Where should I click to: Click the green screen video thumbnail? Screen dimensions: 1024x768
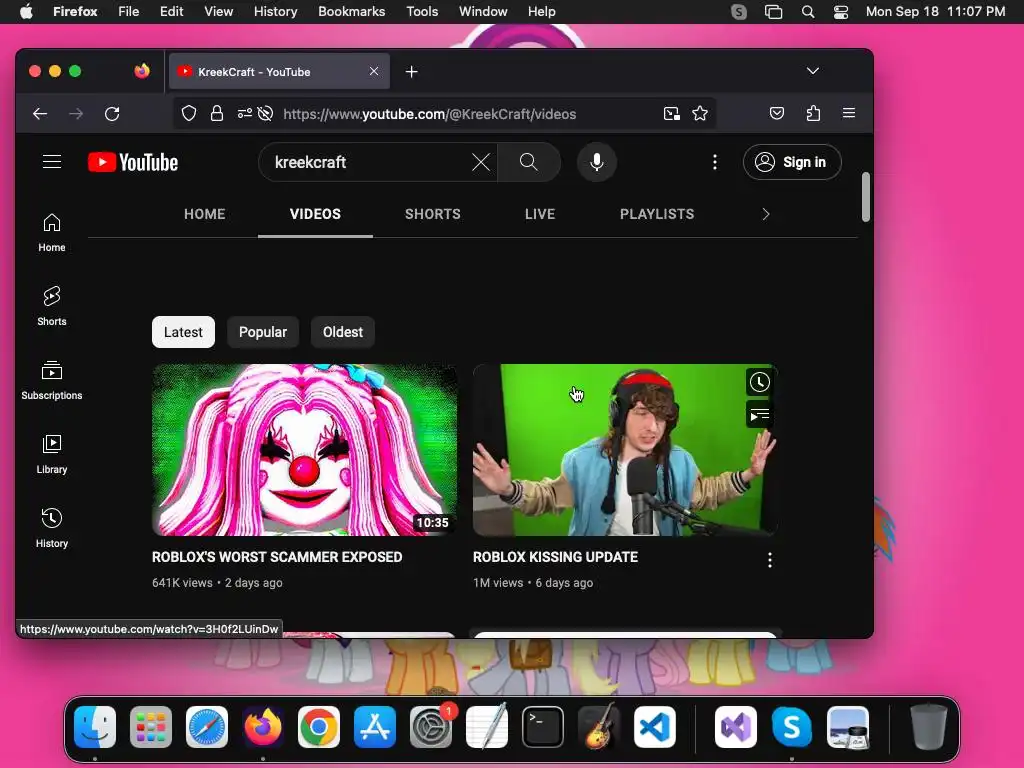point(625,450)
